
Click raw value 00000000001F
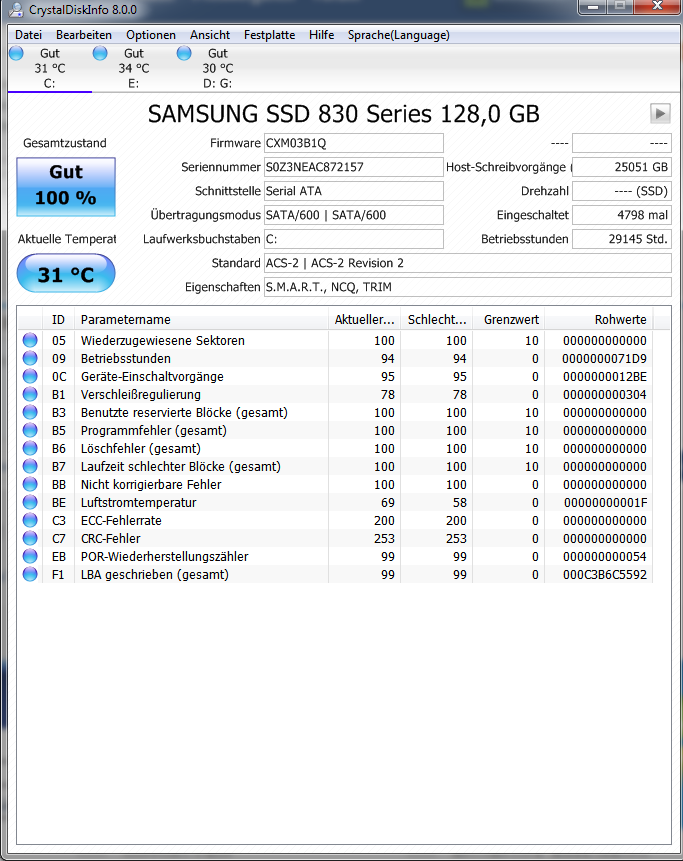pos(606,502)
